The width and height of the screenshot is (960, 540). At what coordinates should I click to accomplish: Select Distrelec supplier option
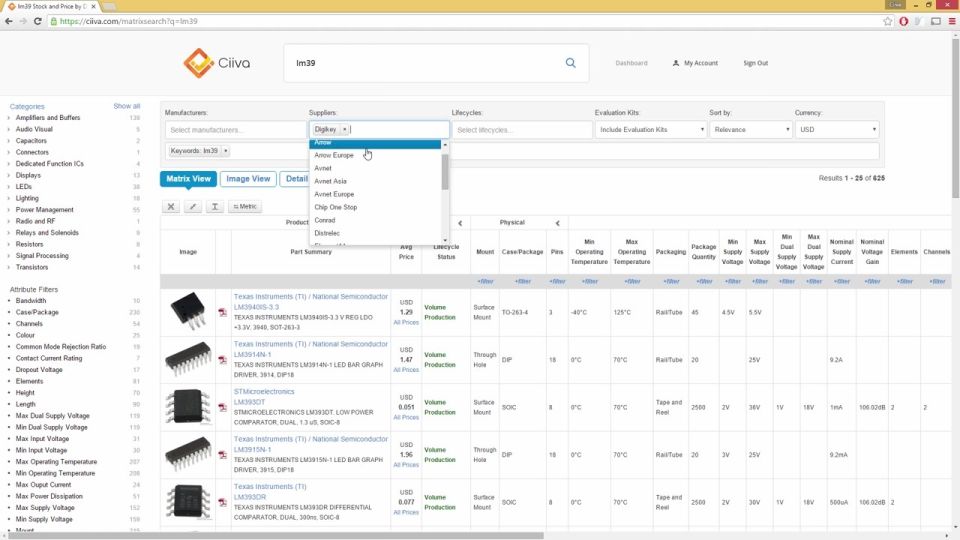[x=375, y=233]
